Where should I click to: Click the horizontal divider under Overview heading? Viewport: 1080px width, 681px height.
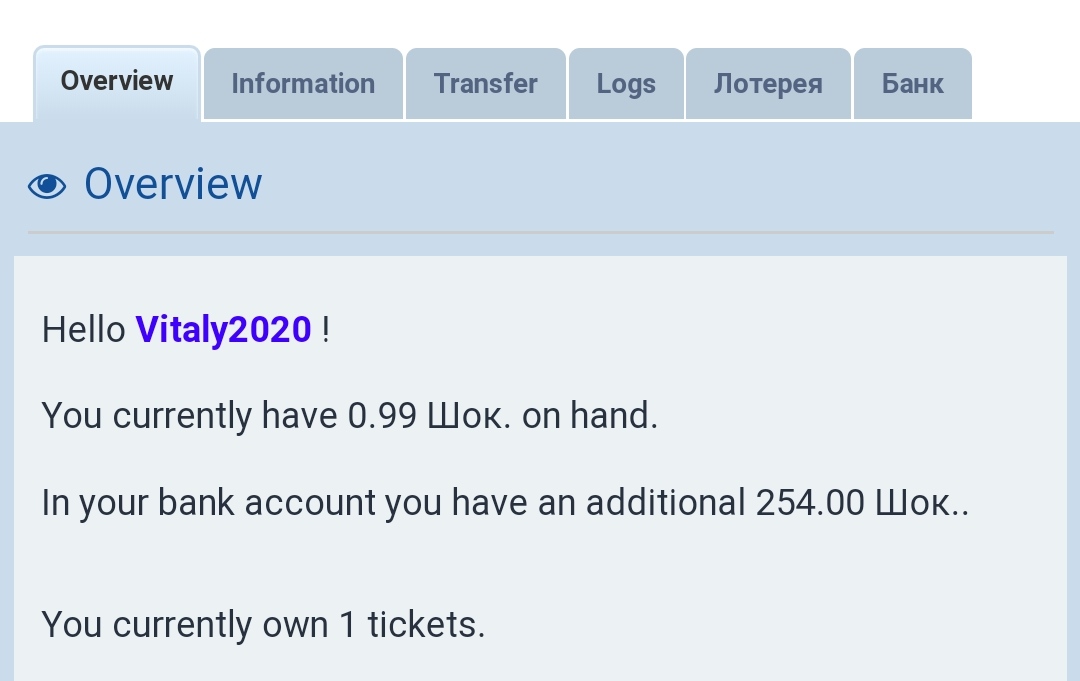click(x=540, y=232)
